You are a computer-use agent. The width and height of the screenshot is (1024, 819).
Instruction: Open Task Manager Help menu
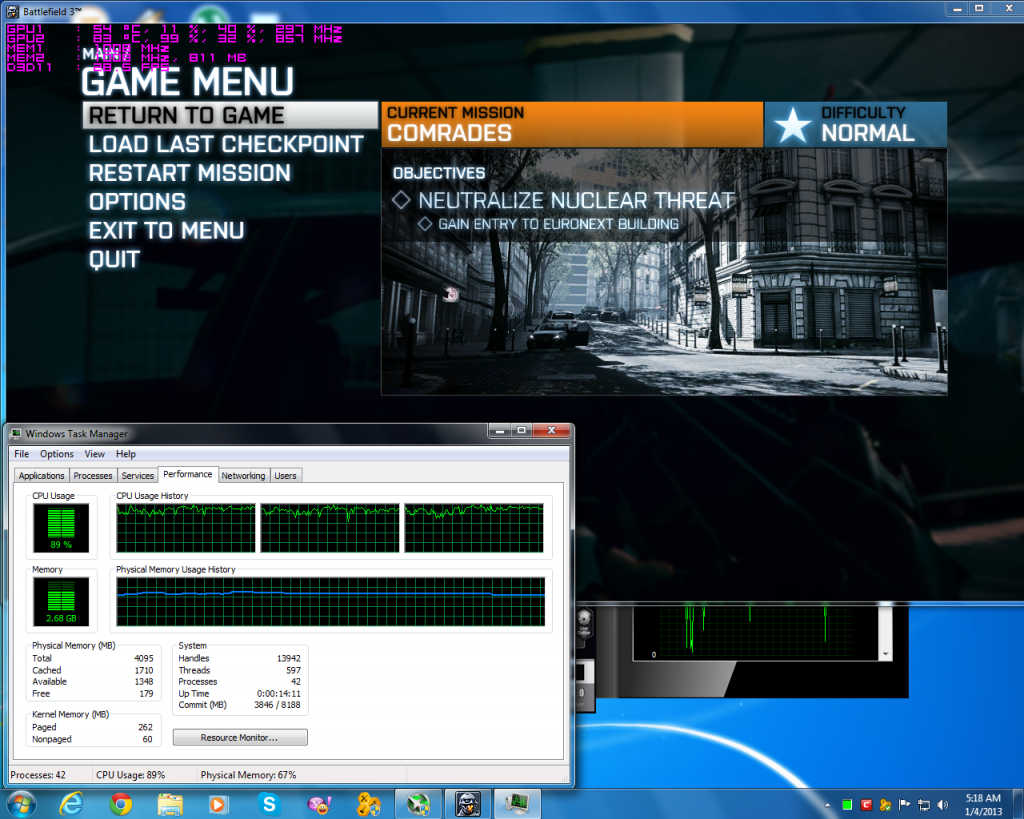[126, 454]
